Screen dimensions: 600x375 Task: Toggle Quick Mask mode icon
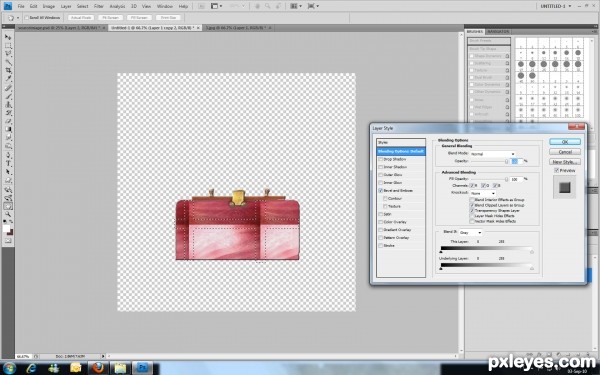coord(8,241)
